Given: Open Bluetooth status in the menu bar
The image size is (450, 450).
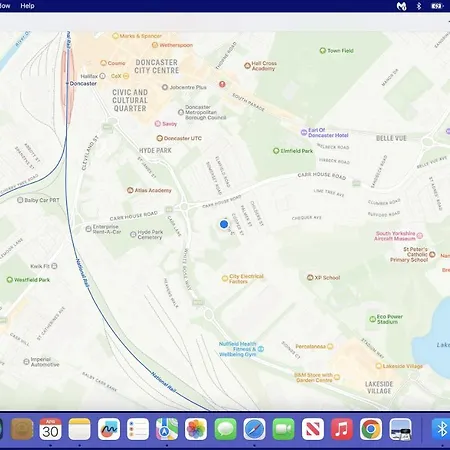Looking at the screenshot, I should pos(419,6).
